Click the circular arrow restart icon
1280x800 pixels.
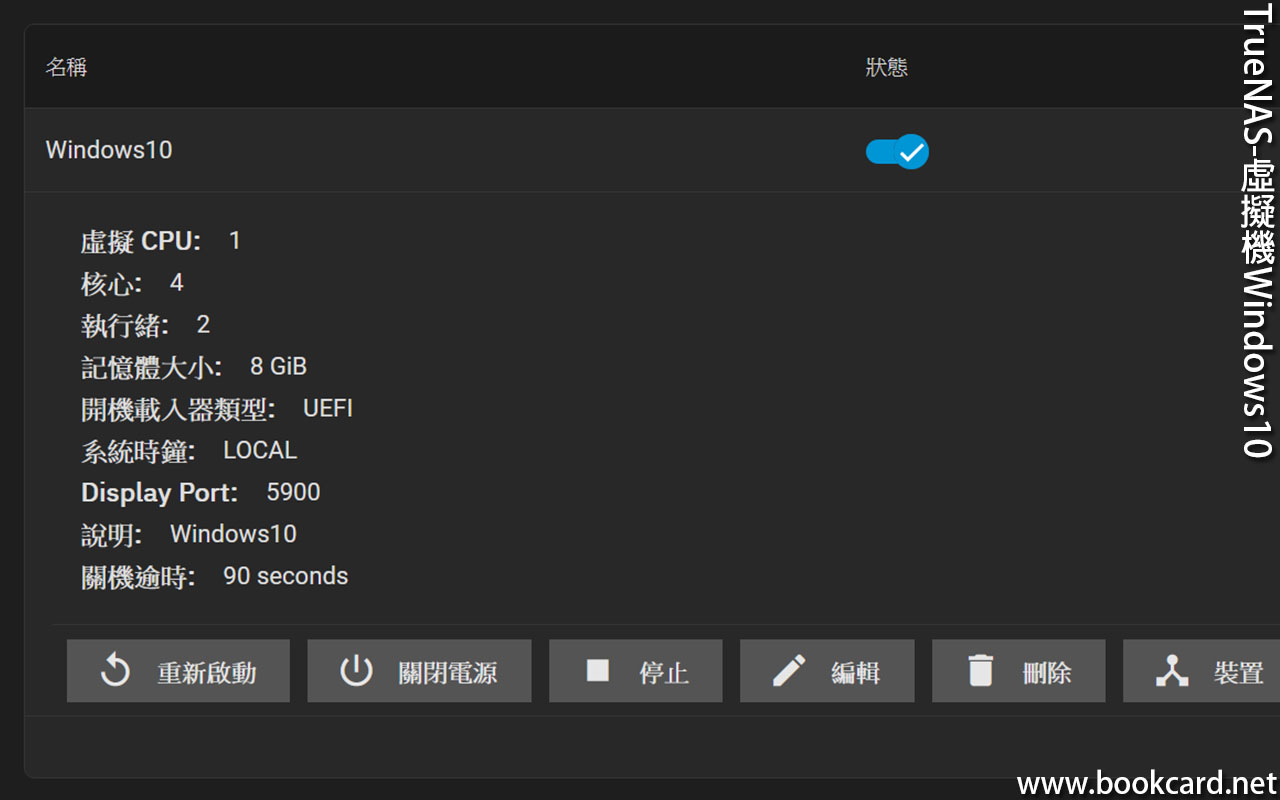point(116,671)
